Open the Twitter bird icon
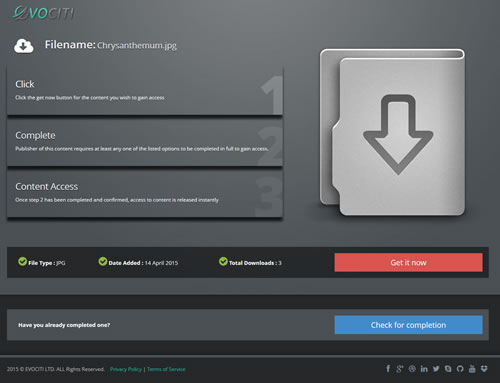The height and width of the screenshot is (383, 500). pyautogui.click(x=436, y=369)
